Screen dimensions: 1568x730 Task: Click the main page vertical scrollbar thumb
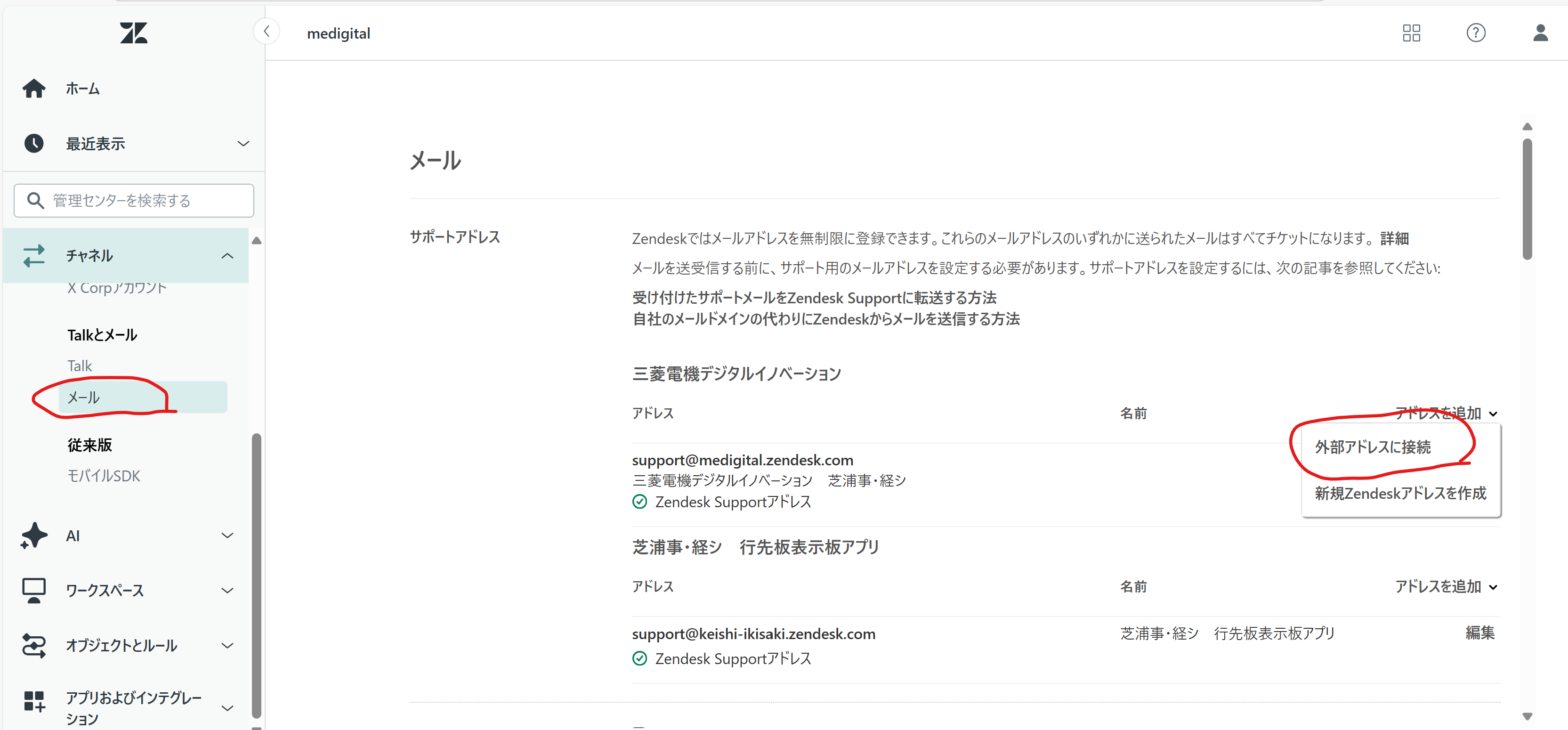(1527, 198)
